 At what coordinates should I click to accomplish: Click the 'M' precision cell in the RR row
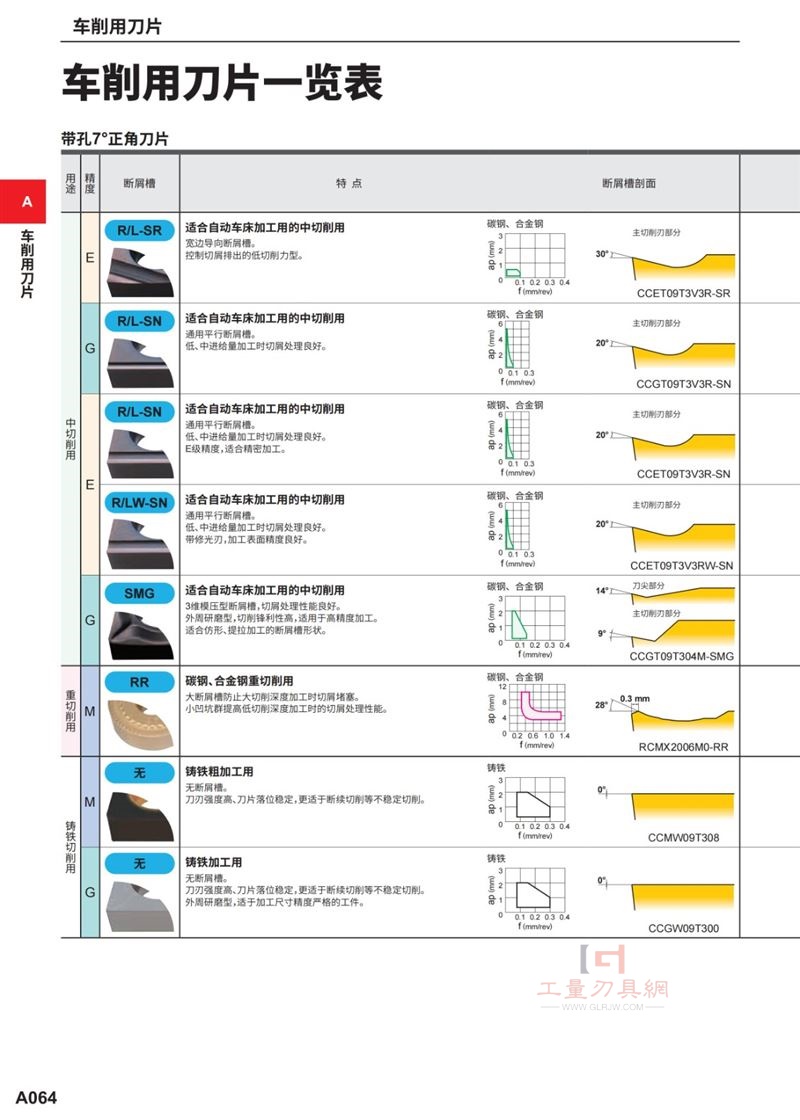(90, 711)
